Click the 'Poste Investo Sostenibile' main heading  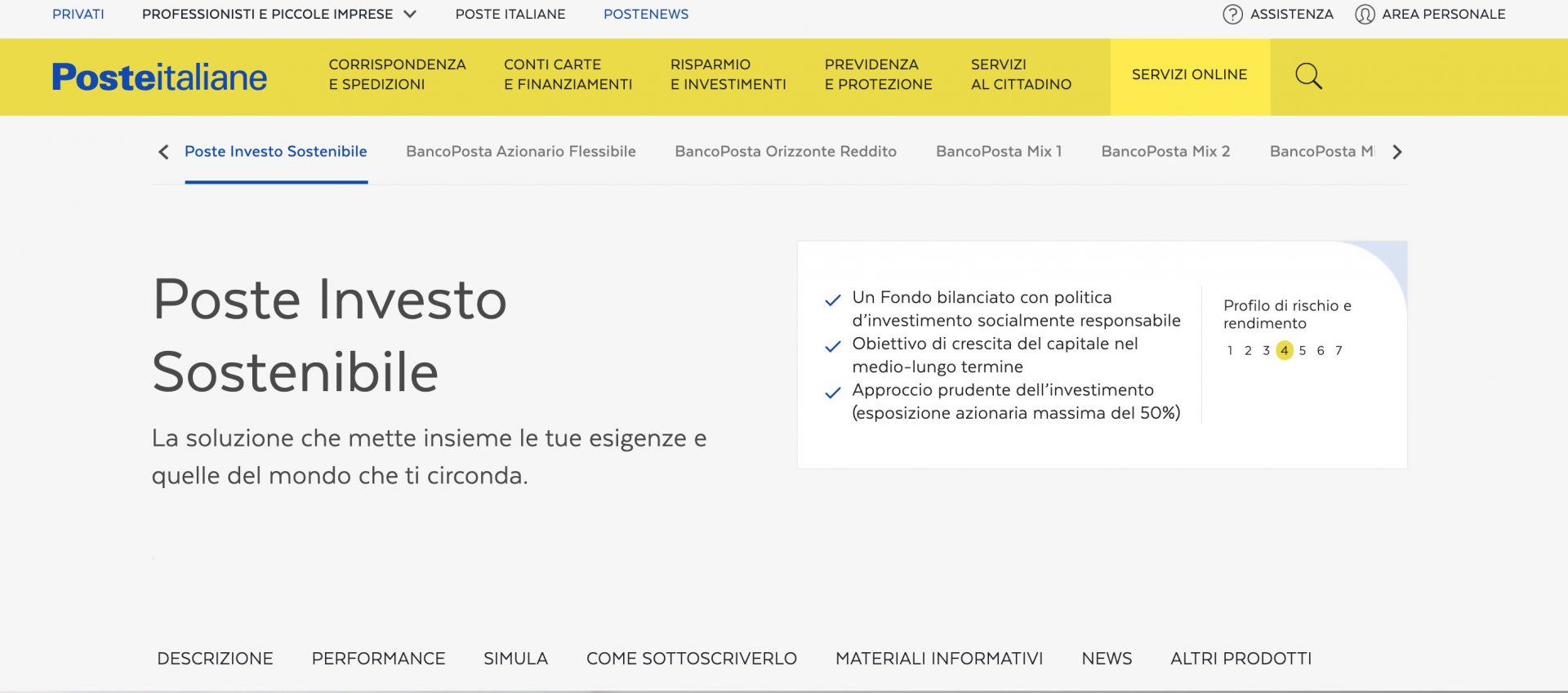click(330, 335)
